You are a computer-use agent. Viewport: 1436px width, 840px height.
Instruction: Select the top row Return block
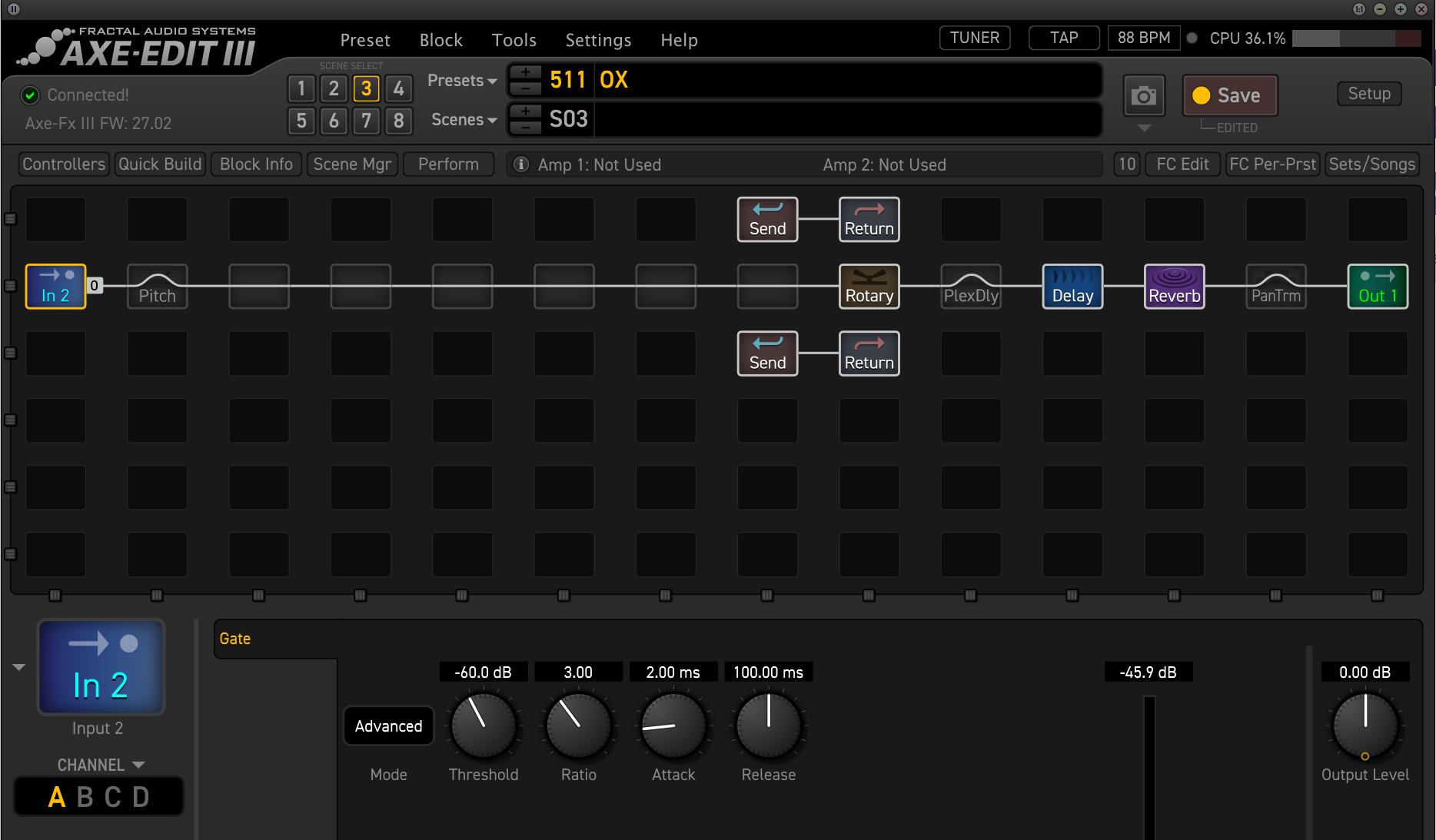869,220
